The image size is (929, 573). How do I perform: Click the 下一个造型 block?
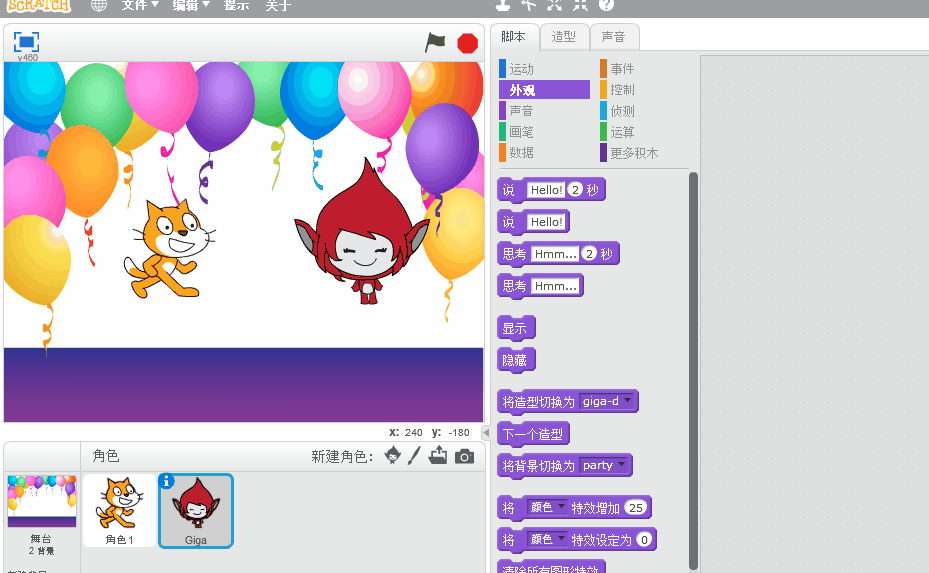pyautogui.click(x=533, y=434)
